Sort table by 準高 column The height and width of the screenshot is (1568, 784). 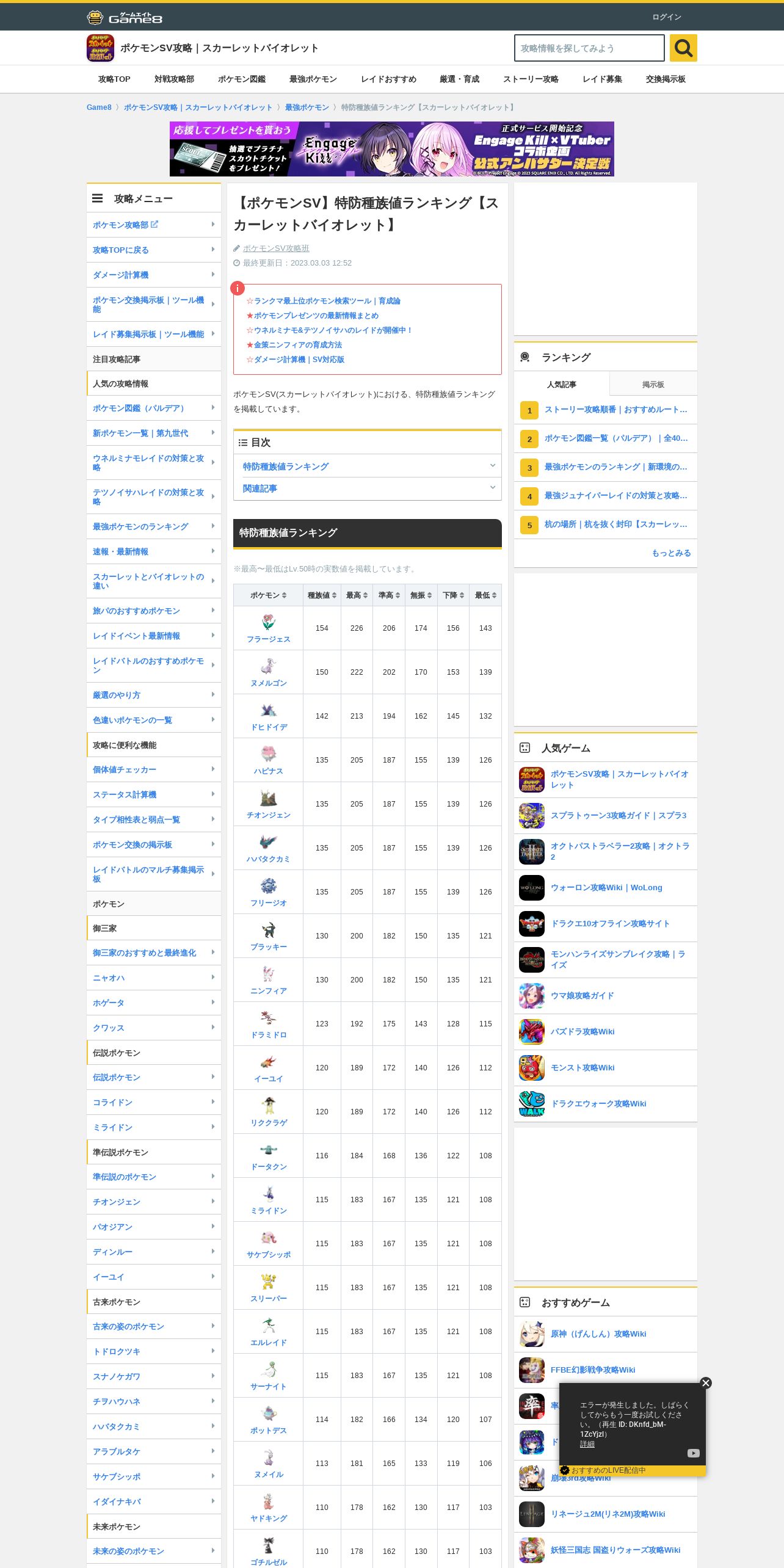pos(389,595)
